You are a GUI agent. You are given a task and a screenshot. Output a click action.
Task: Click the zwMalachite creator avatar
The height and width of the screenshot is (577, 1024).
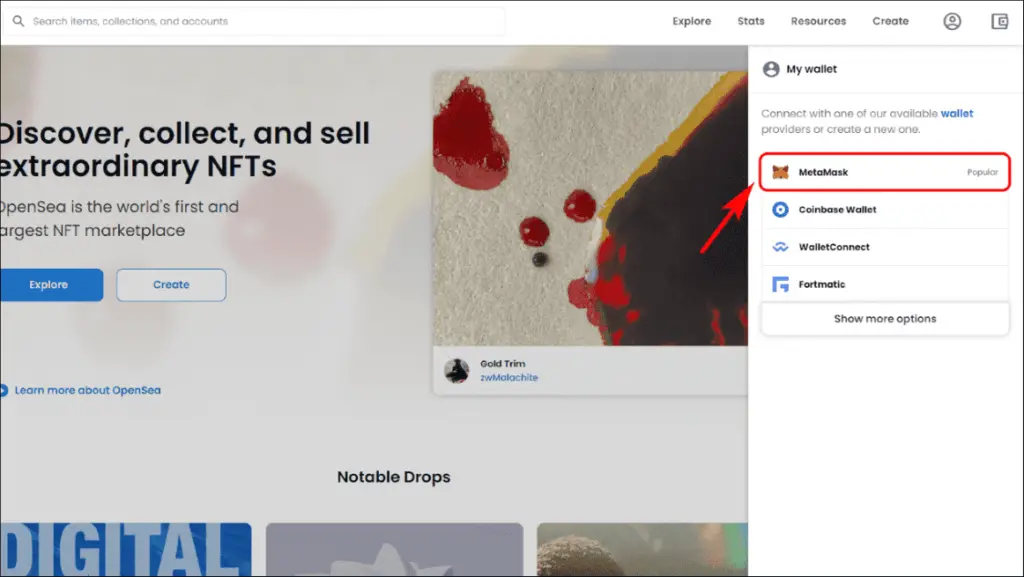coord(456,371)
